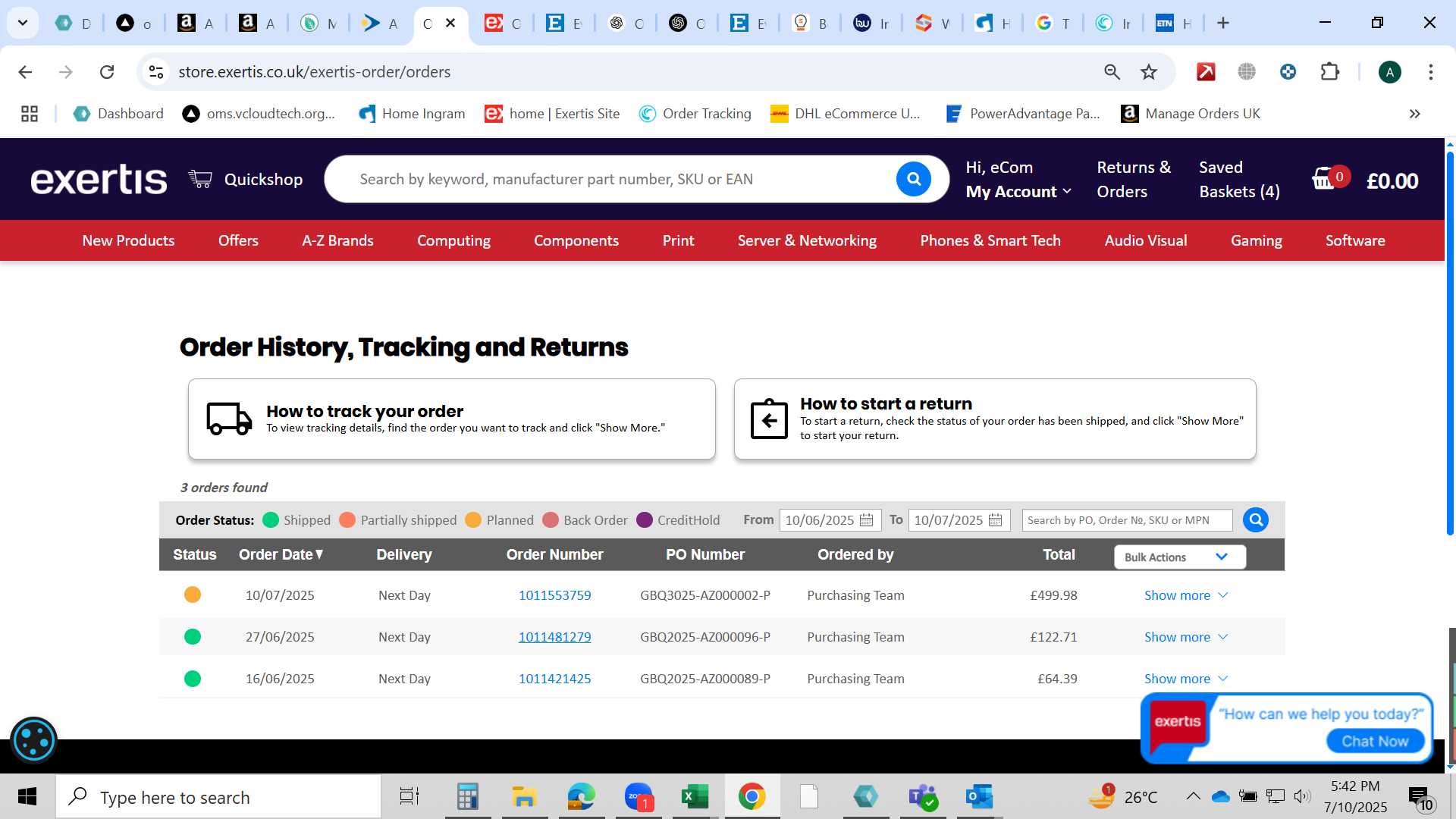Filter orders by Shipped status
1456x819 pixels.
coord(297,520)
